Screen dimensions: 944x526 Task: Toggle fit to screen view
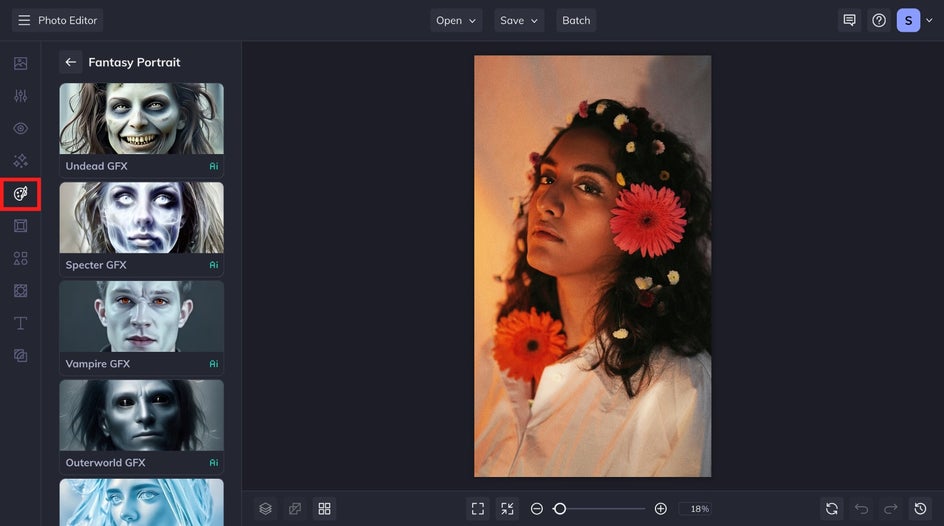478,509
